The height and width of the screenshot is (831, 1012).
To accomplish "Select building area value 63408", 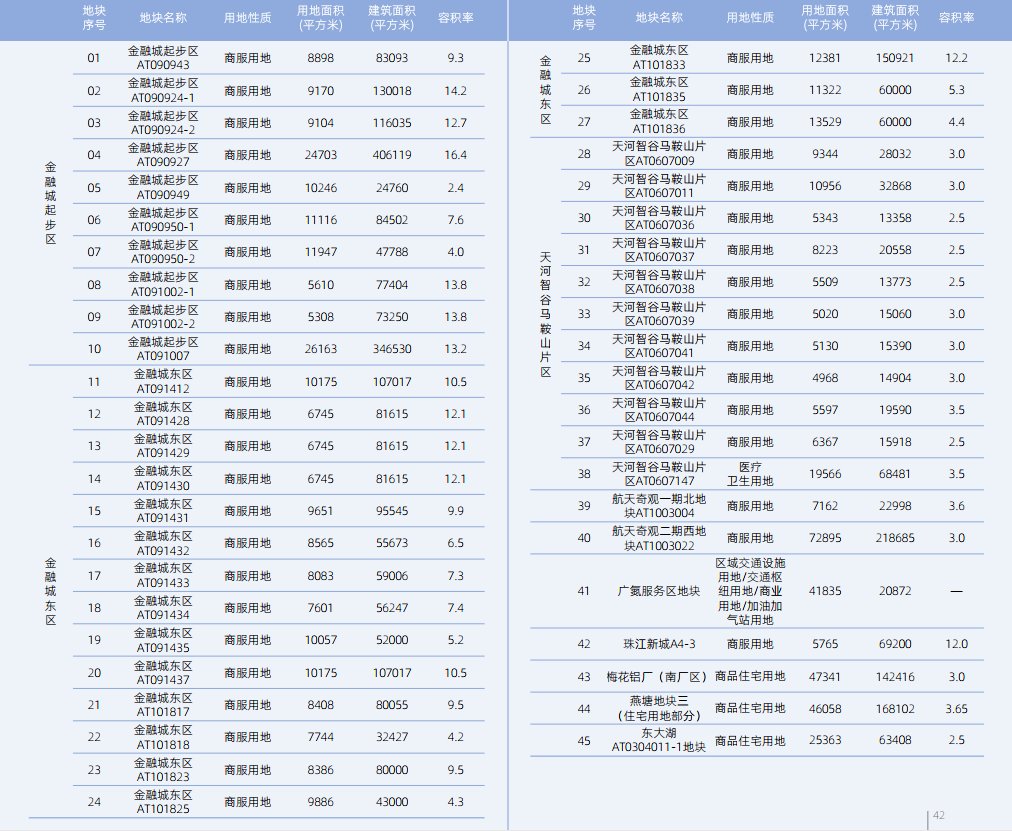I will [895, 740].
